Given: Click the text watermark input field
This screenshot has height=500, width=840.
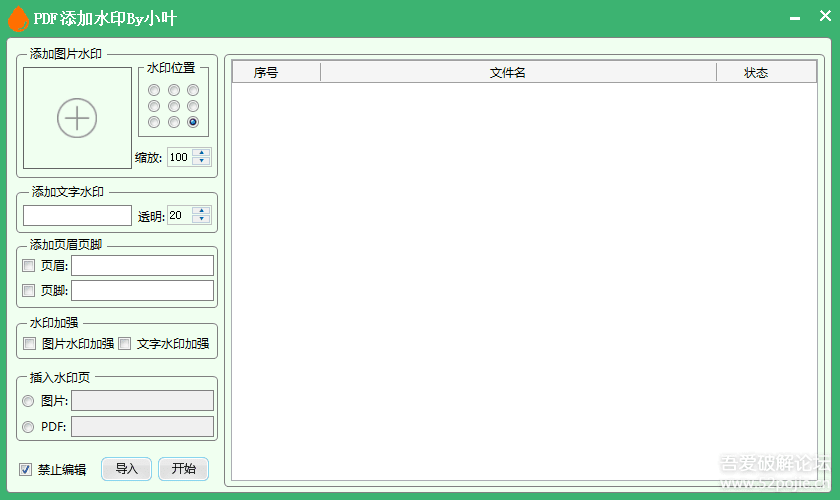Looking at the screenshot, I should click(77, 215).
